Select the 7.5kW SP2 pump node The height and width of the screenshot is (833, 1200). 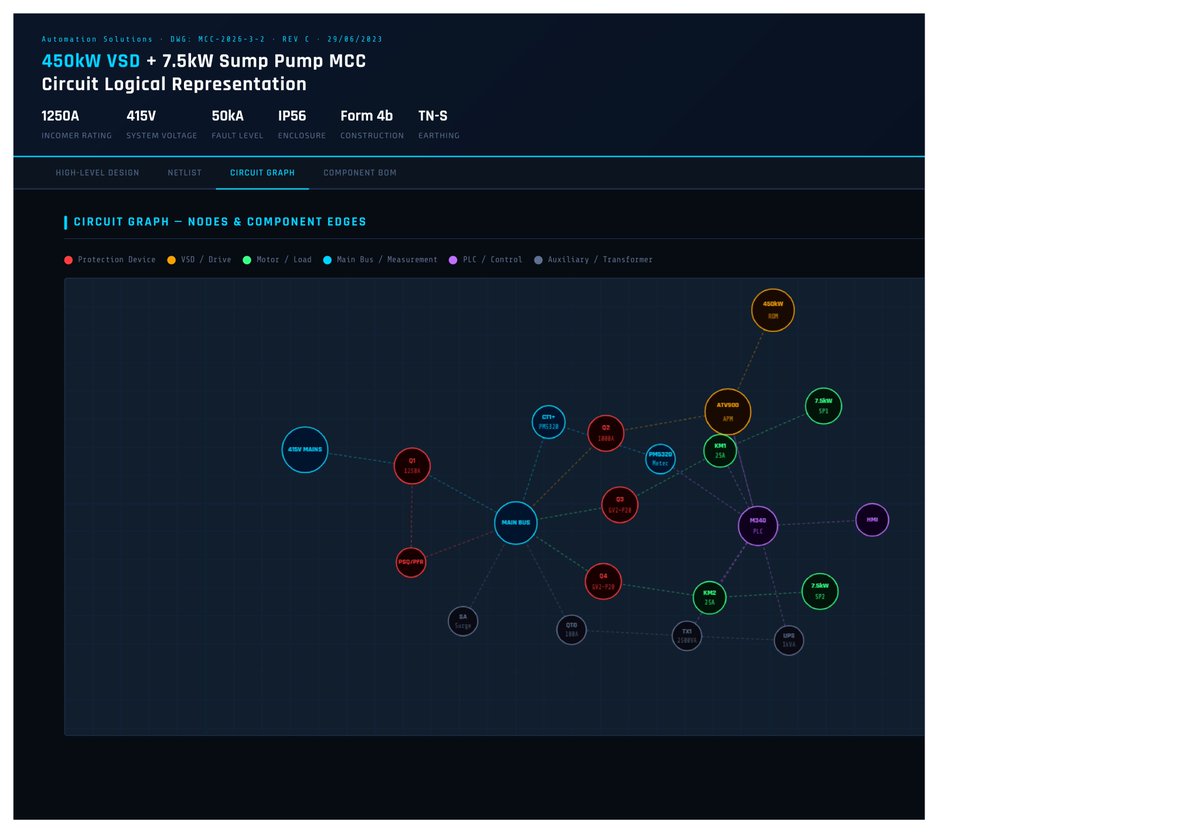click(x=820, y=591)
